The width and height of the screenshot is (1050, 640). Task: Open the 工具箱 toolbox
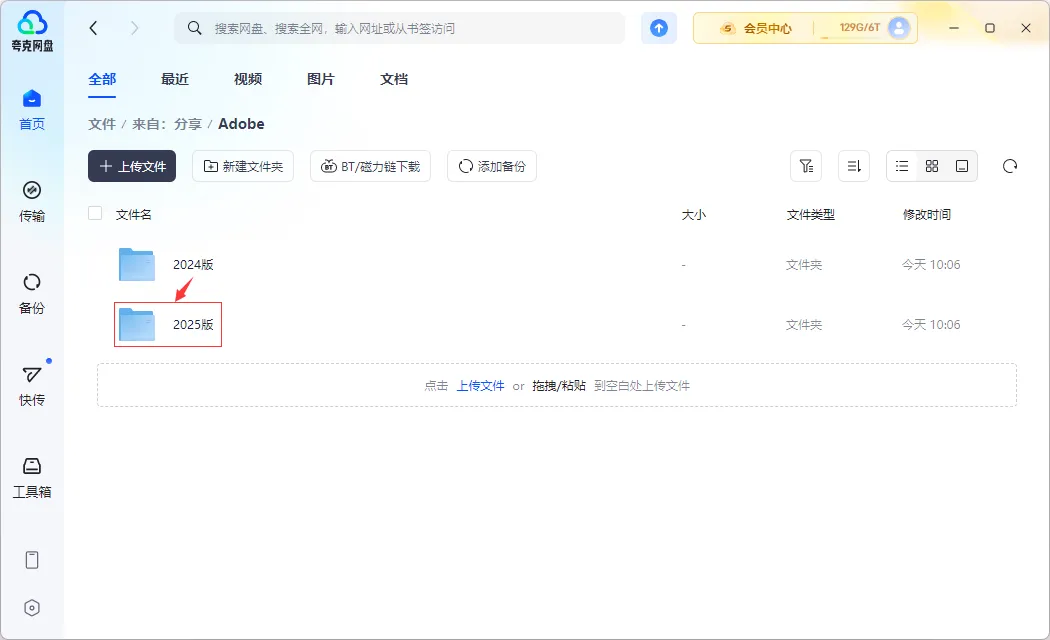point(31,478)
